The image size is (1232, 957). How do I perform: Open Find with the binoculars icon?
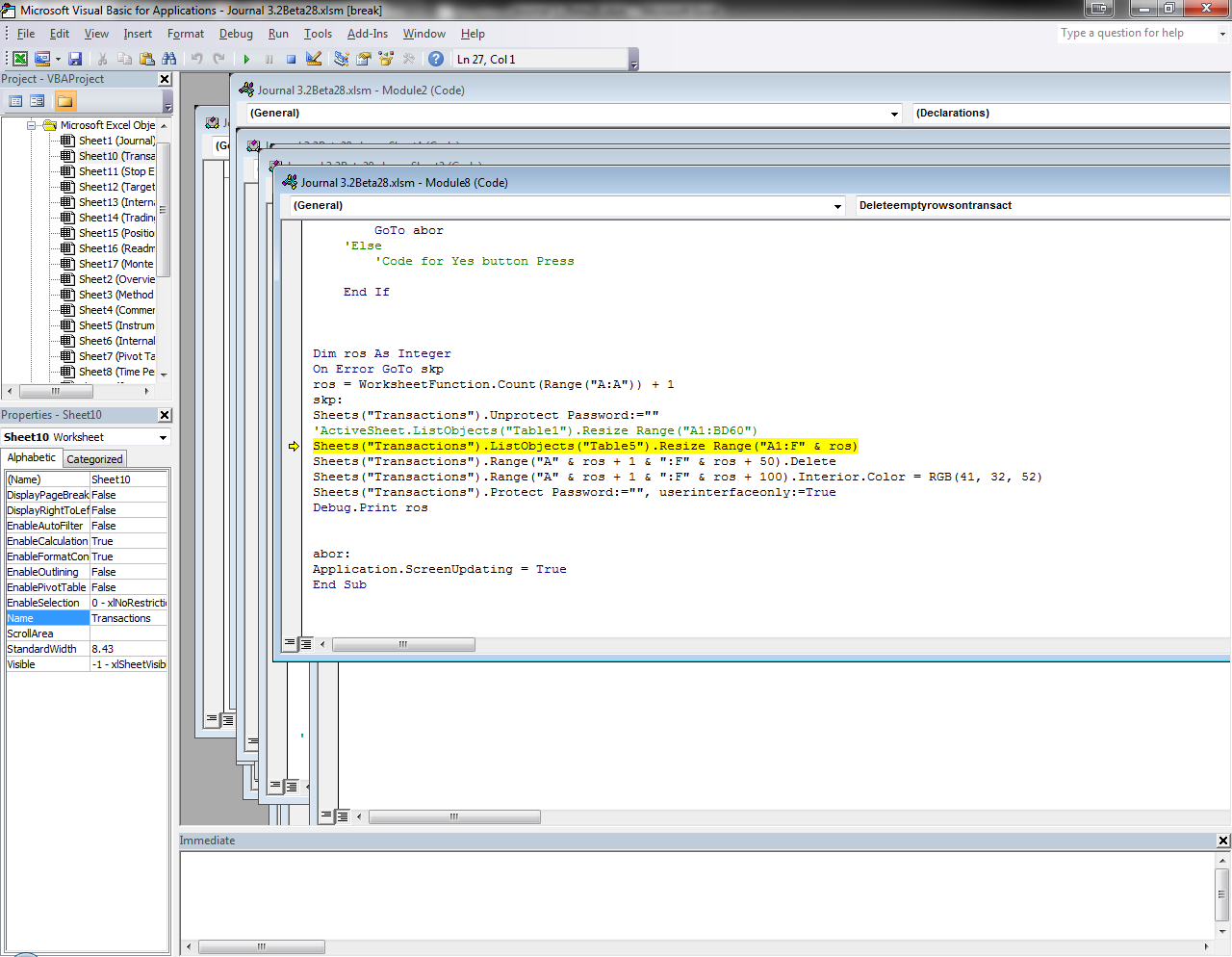pos(169,59)
